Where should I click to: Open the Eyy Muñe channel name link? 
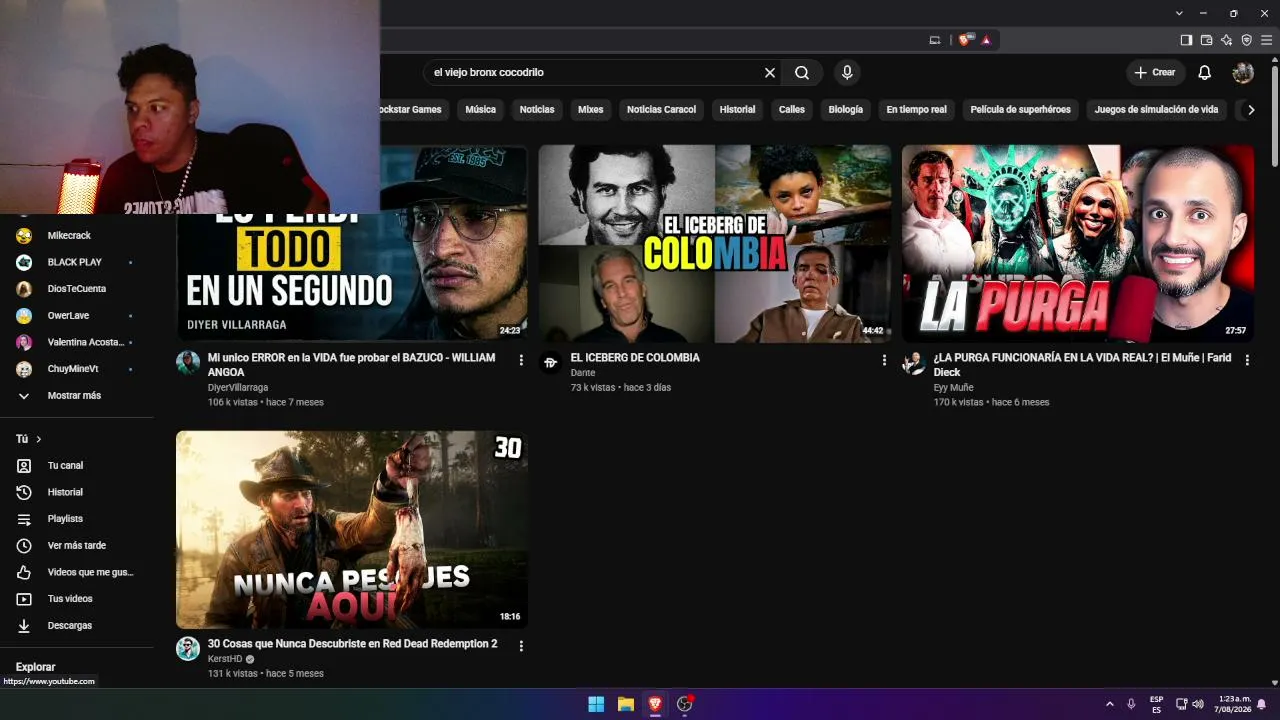click(x=953, y=388)
